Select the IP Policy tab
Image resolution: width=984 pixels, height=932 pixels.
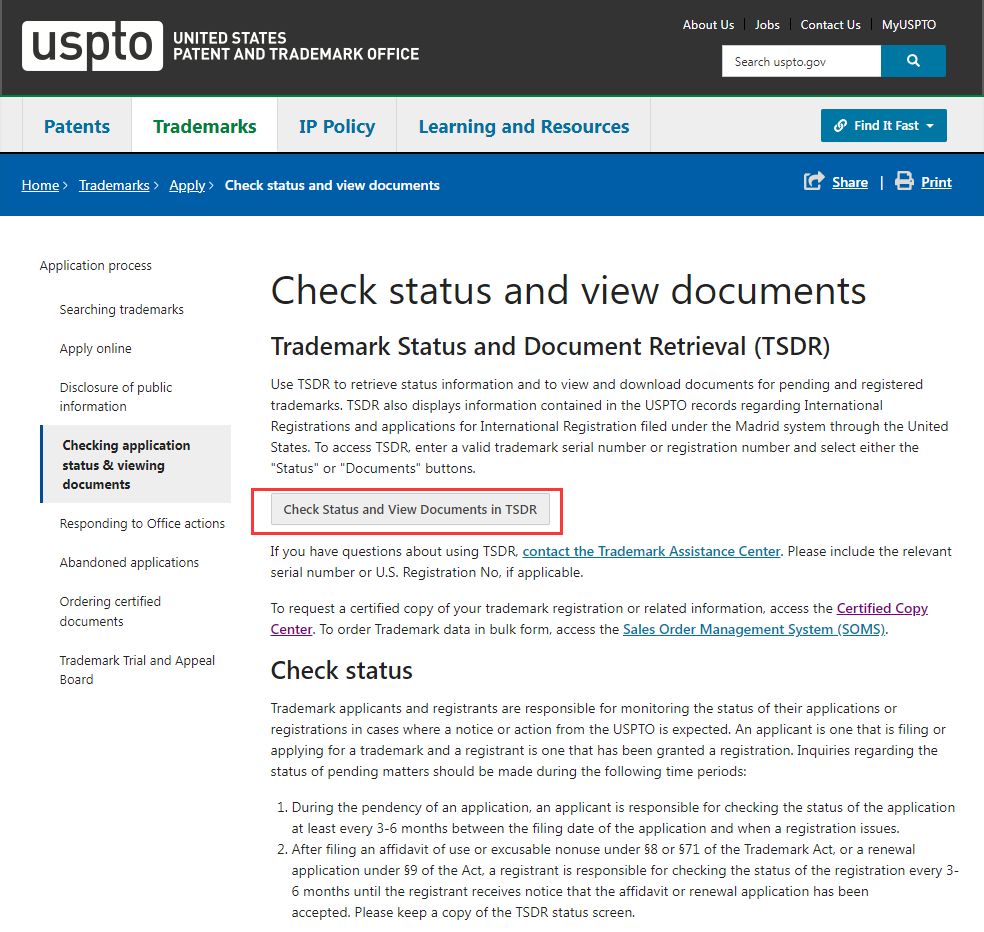pyautogui.click(x=337, y=126)
